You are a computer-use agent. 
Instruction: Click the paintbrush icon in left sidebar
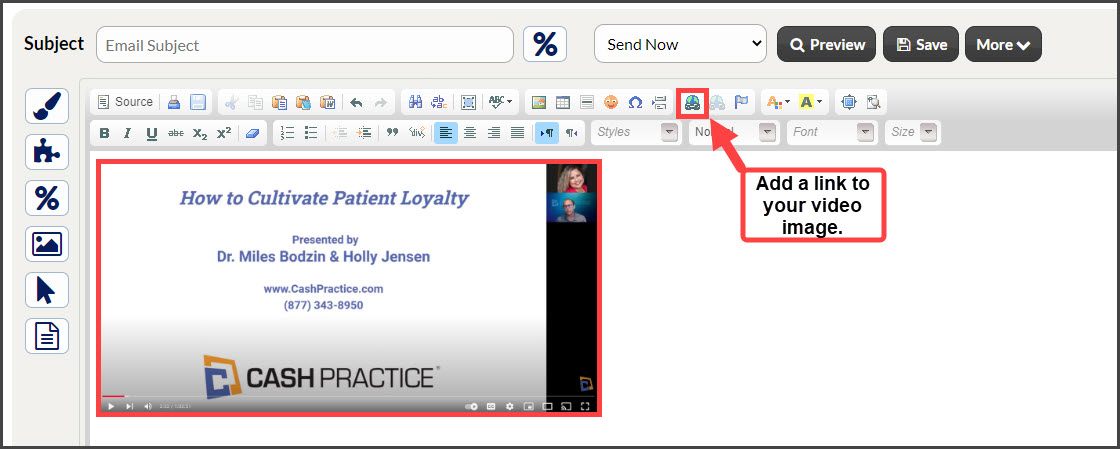coord(47,106)
